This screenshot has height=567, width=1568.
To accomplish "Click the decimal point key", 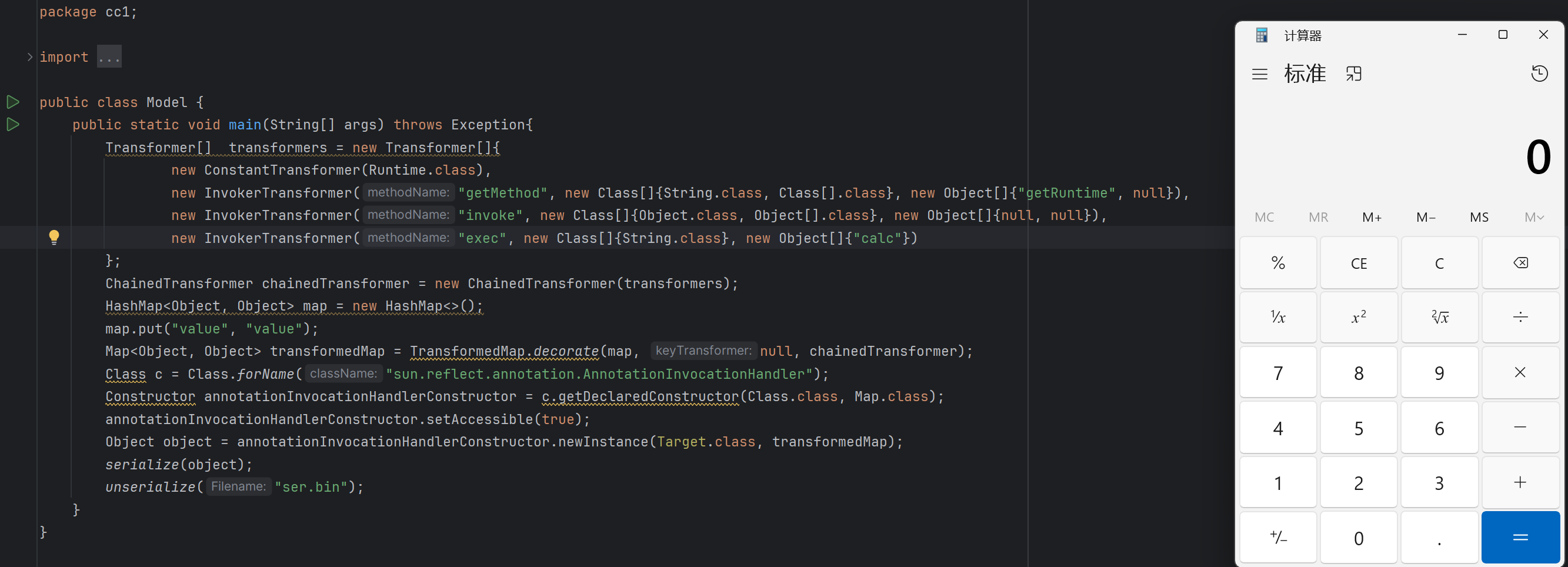I will (1439, 537).
